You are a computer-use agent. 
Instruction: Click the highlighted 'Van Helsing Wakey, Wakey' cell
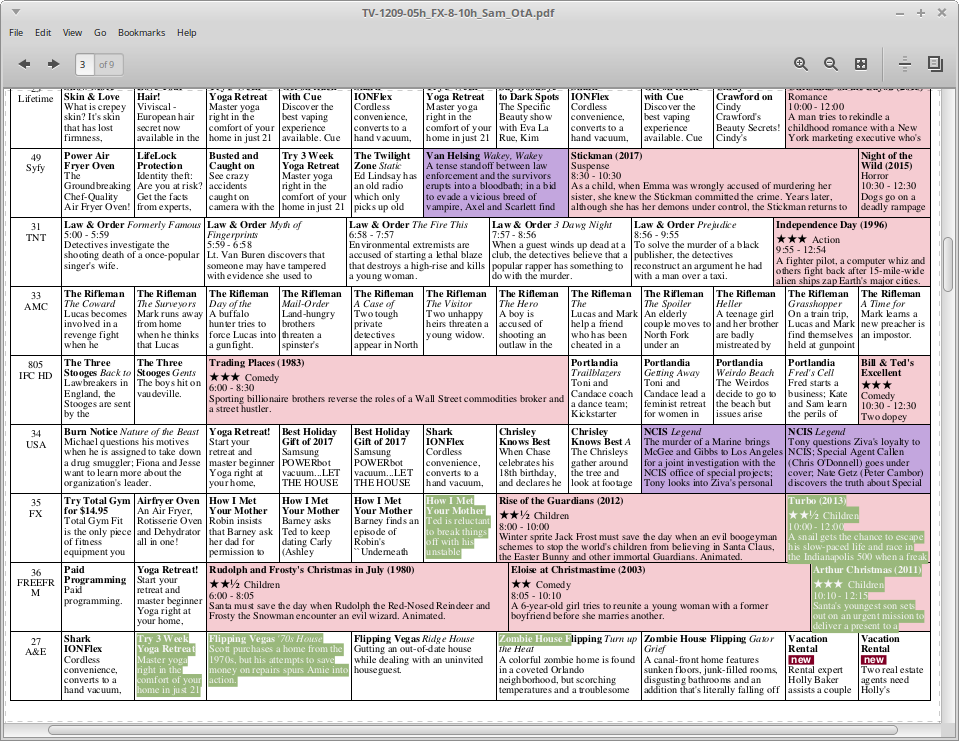[496, 182]
